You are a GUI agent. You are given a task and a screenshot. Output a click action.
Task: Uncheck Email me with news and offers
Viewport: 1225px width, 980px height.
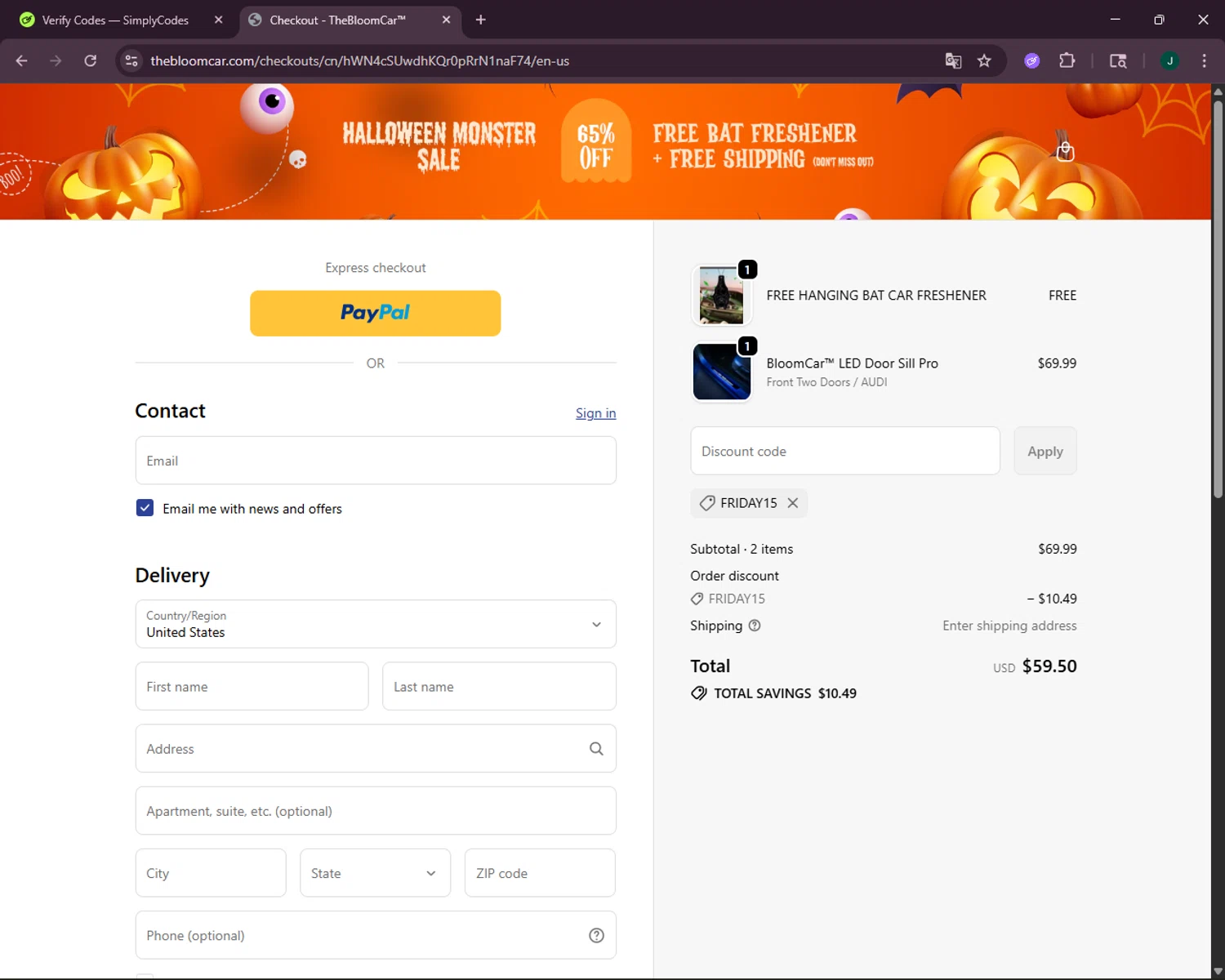pyautogui.click(x=145, y=508)
